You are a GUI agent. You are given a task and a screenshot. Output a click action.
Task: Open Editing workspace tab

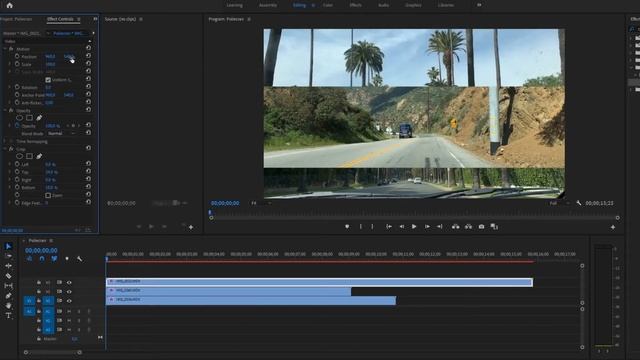coord(299,5)
